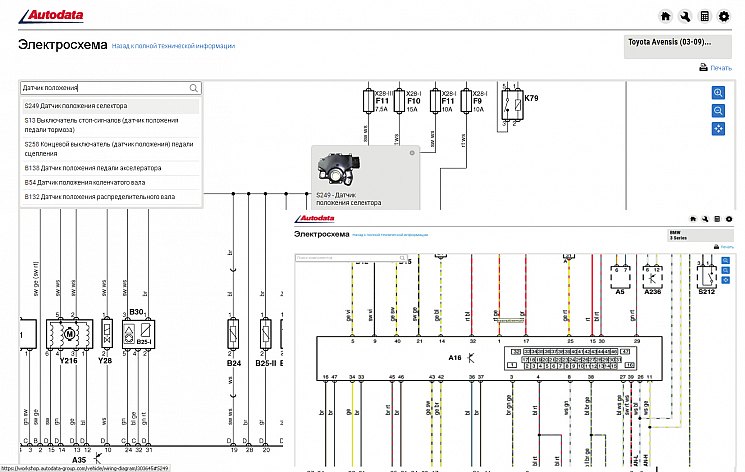Follow the Назад к полной технической информации link
This screenshot has width=745, height=472.
[173, 46]
